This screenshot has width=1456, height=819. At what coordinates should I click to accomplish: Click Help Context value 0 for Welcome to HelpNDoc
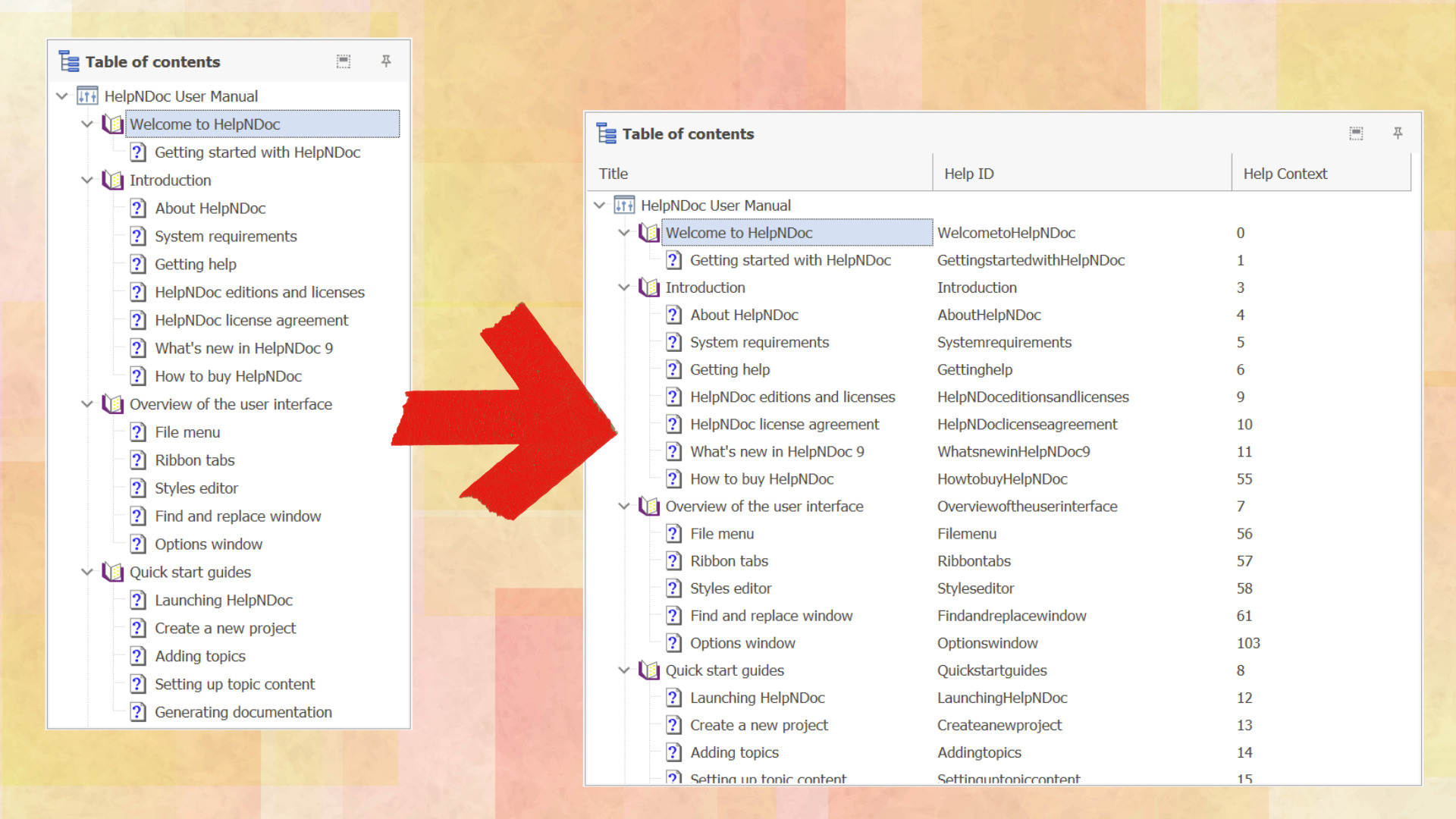(x=1241, y=232)
